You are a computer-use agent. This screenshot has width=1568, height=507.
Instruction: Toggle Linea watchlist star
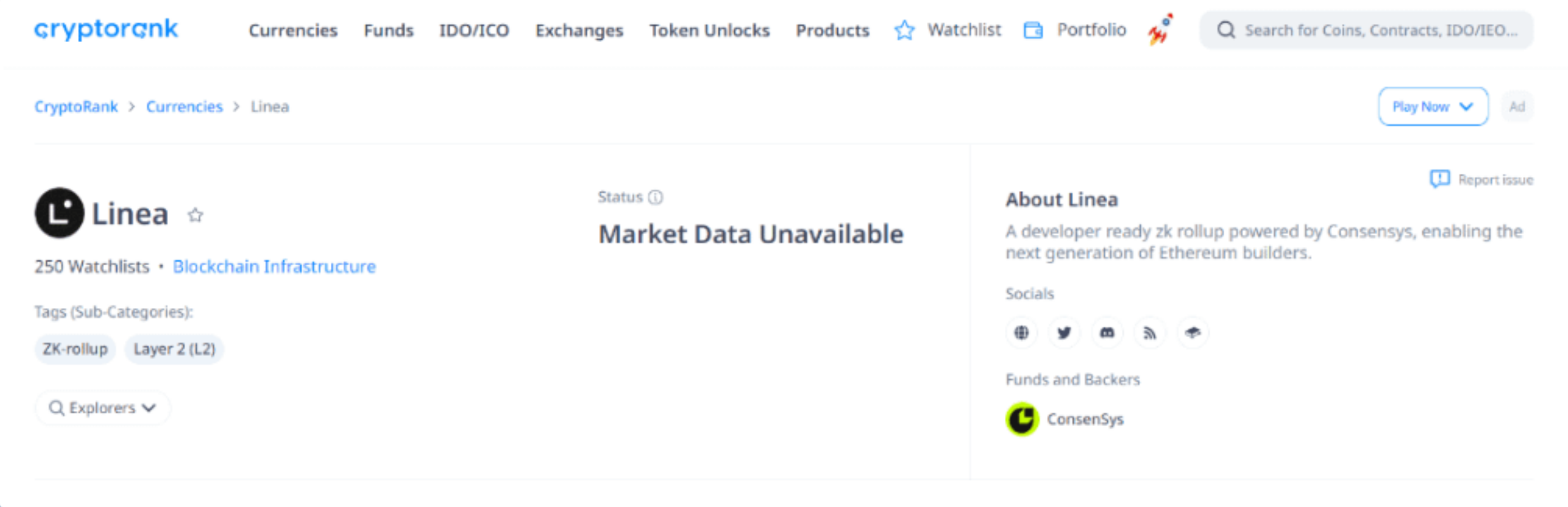pyautogui.click(x=196, y=215)
